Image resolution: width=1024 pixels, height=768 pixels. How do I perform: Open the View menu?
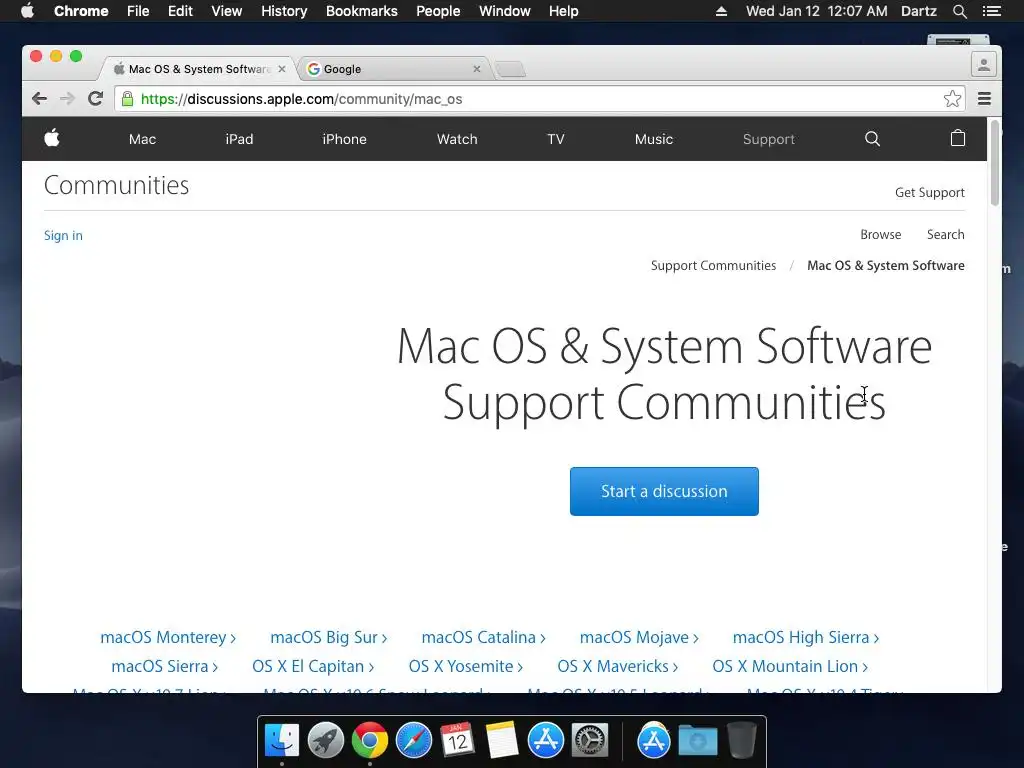pos(227,11)
